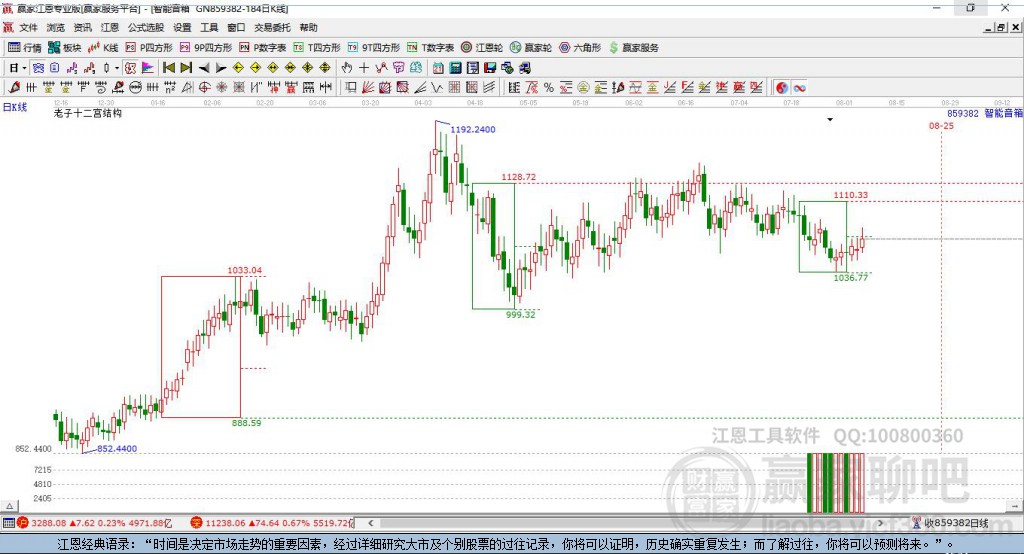Toggle the infinity symbol icon

[799, 88]
